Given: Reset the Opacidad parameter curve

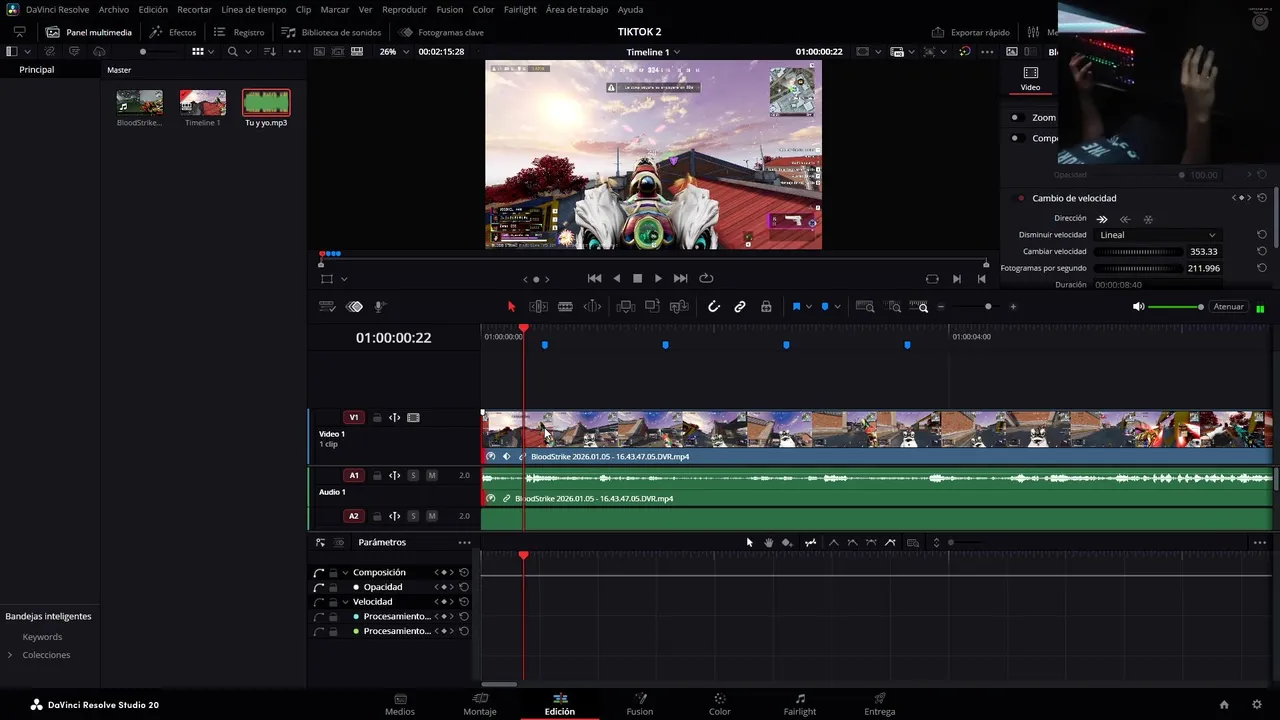Looking at the screenshot, I should click(464, 587).
